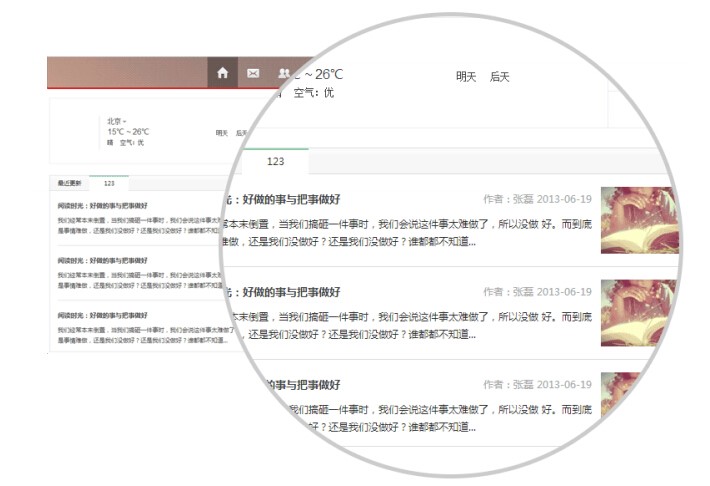Select the 123 tab inside magnified circle

point(275,161)
